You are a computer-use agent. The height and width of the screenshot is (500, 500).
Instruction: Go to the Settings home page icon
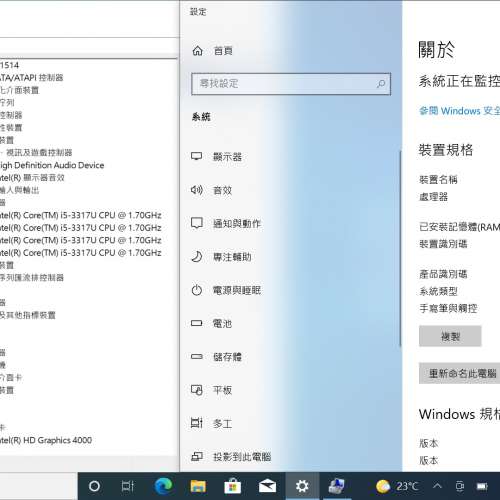[198, 51]
